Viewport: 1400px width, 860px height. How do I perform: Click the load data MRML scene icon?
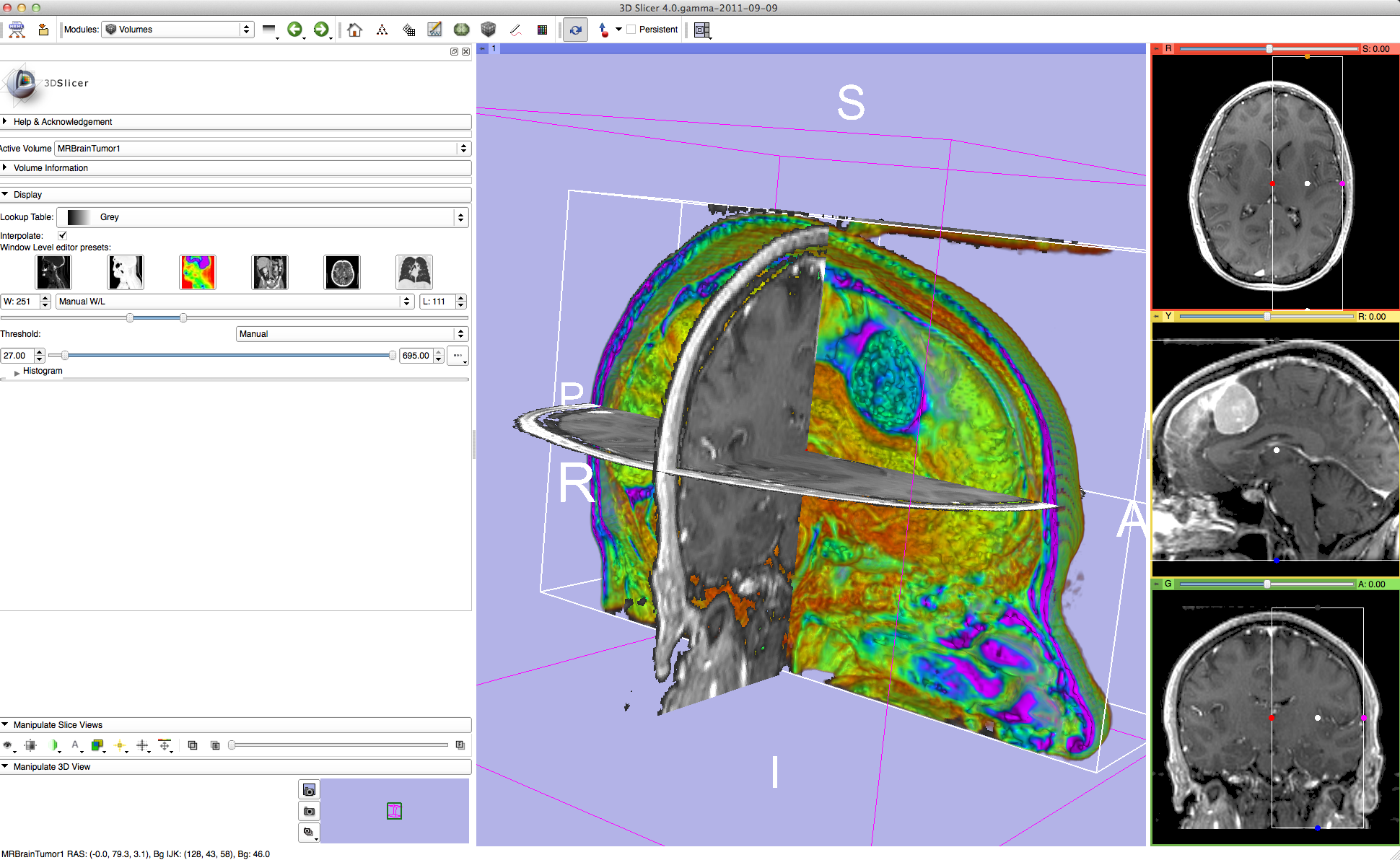[x=17, y=30]
